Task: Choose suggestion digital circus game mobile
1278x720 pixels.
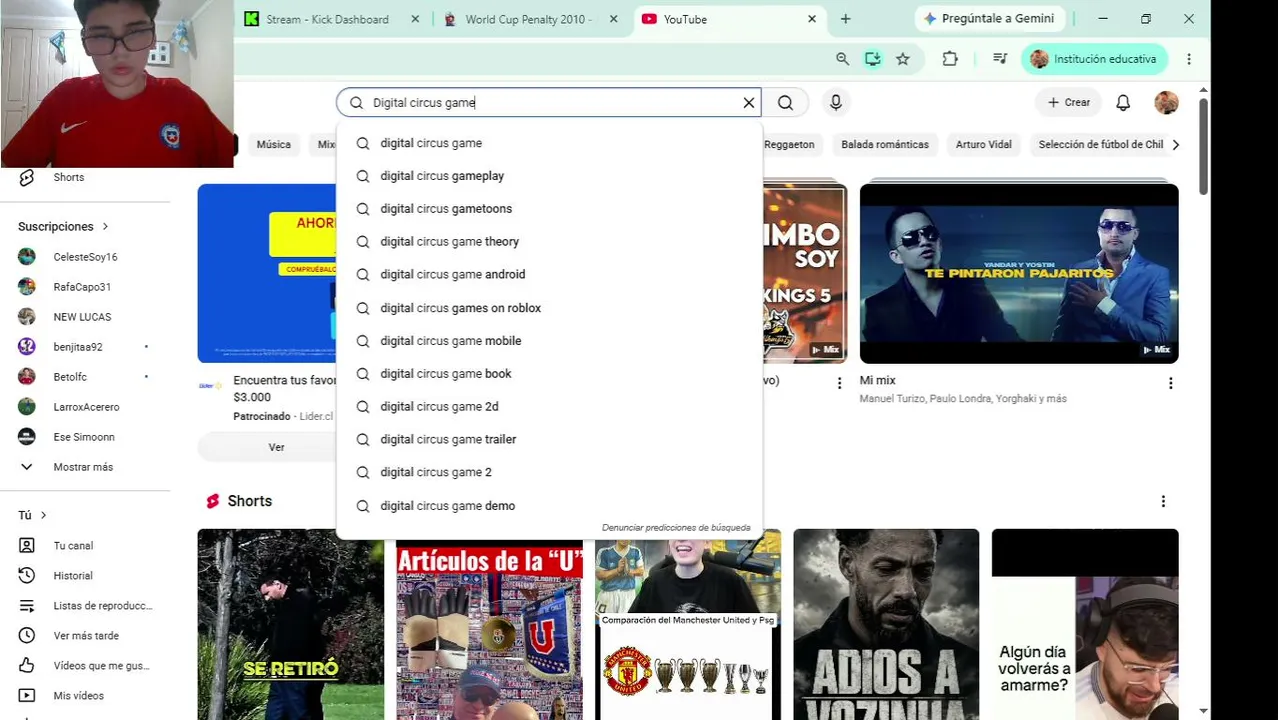Action: [549, 341]
